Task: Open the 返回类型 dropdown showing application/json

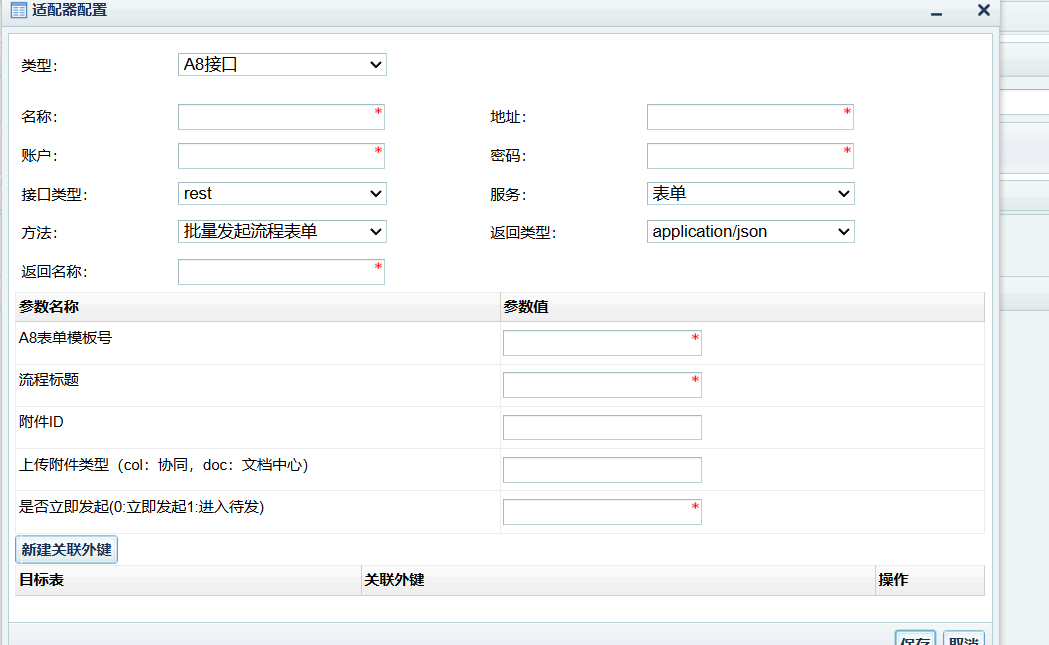Action: tap(750, 232)
